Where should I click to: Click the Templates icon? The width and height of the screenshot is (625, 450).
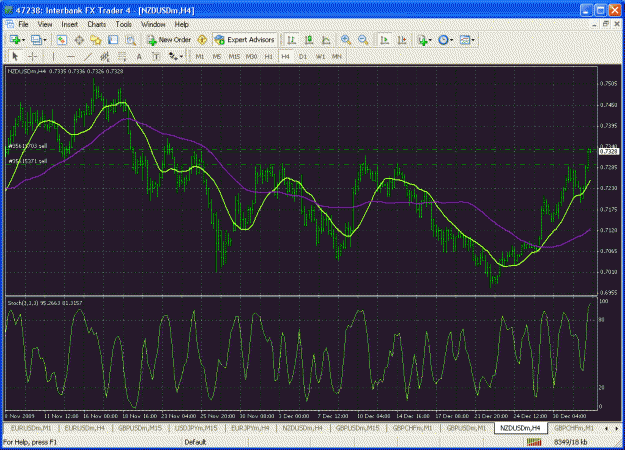[x=465, y=40]
